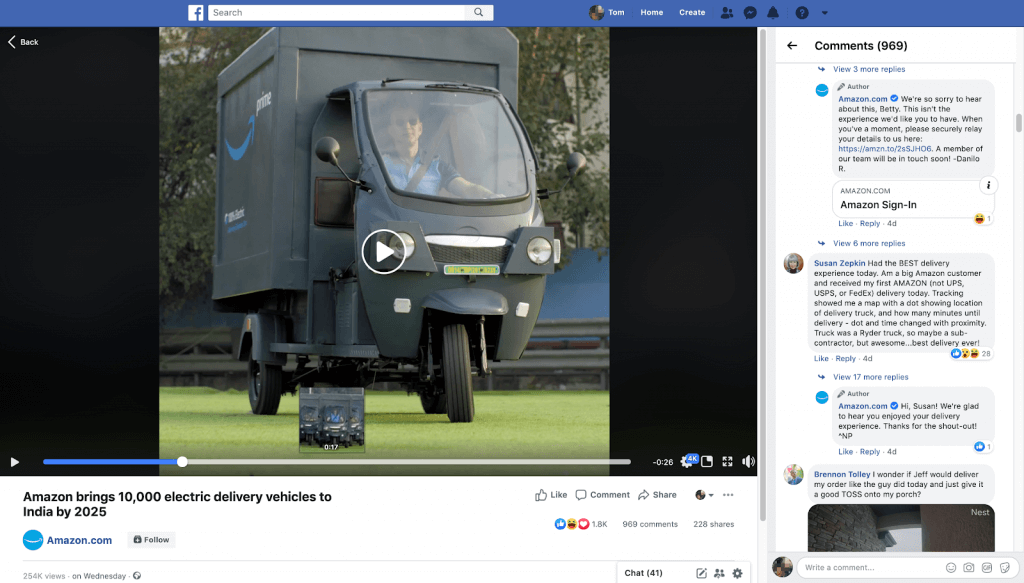
Task: Open Brennon Tolley's attached Nest image
Action: coord(901,528)
